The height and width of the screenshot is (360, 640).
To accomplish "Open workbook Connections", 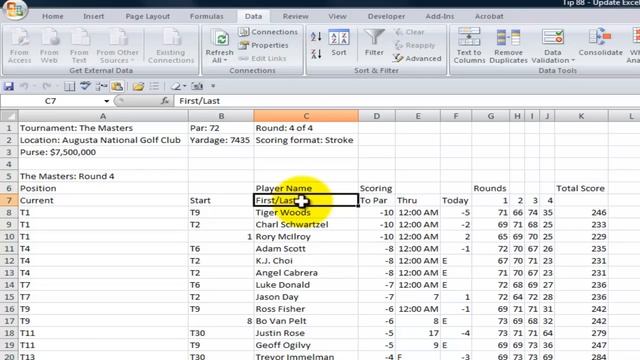I will 268,32.
